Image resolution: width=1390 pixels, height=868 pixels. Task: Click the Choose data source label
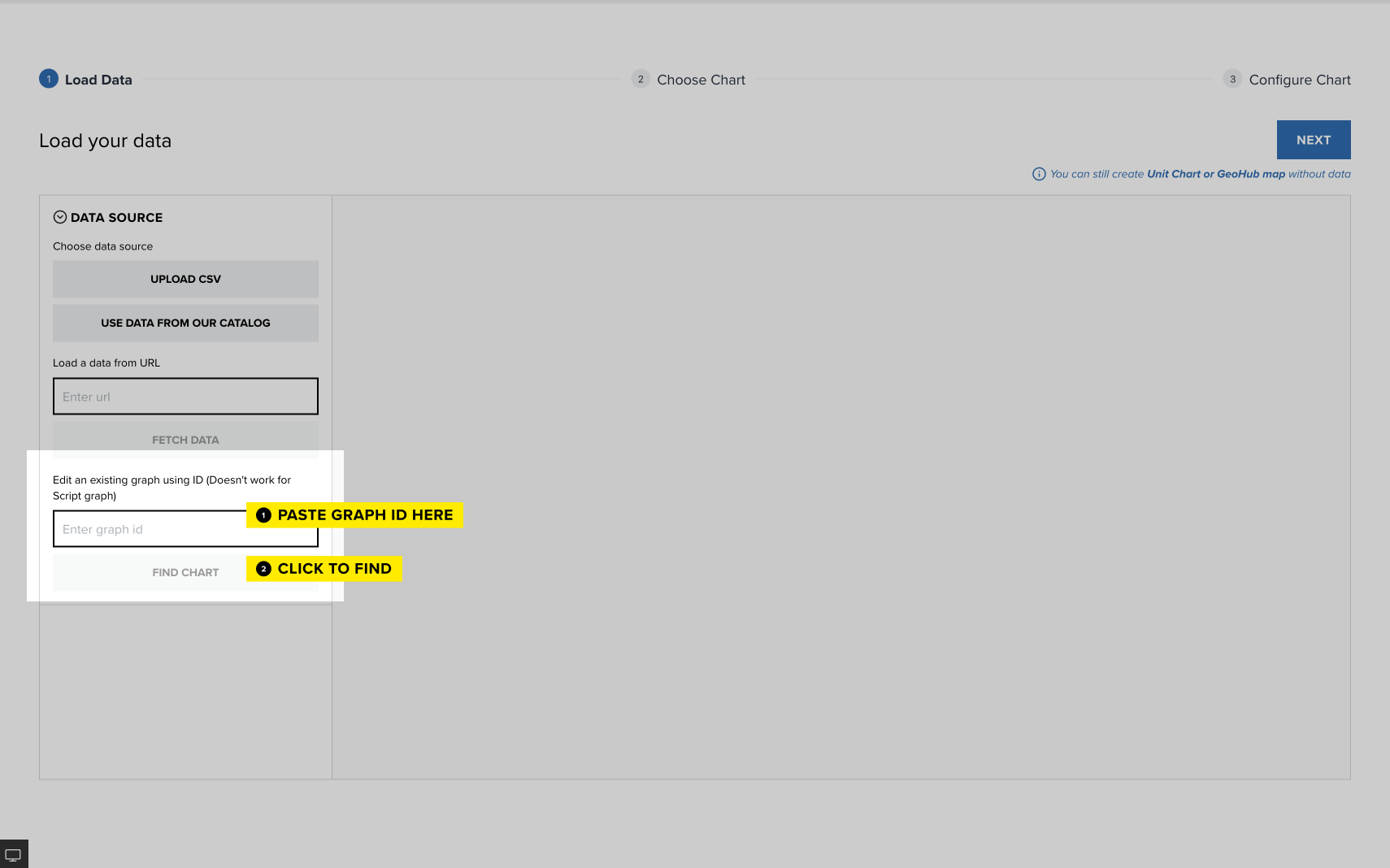click(102, 246)
